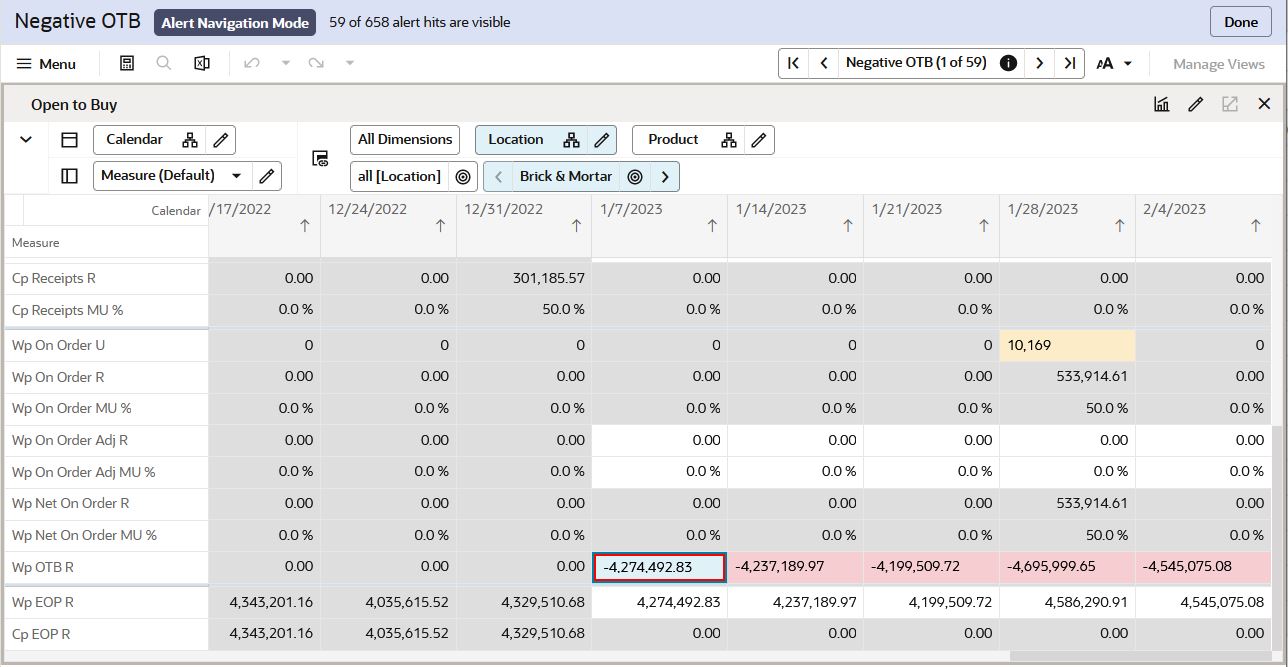The width and height of the screenshot is (1288, 667).
Task: Click the export to Excel icon
Action: (x=201, y=63)
